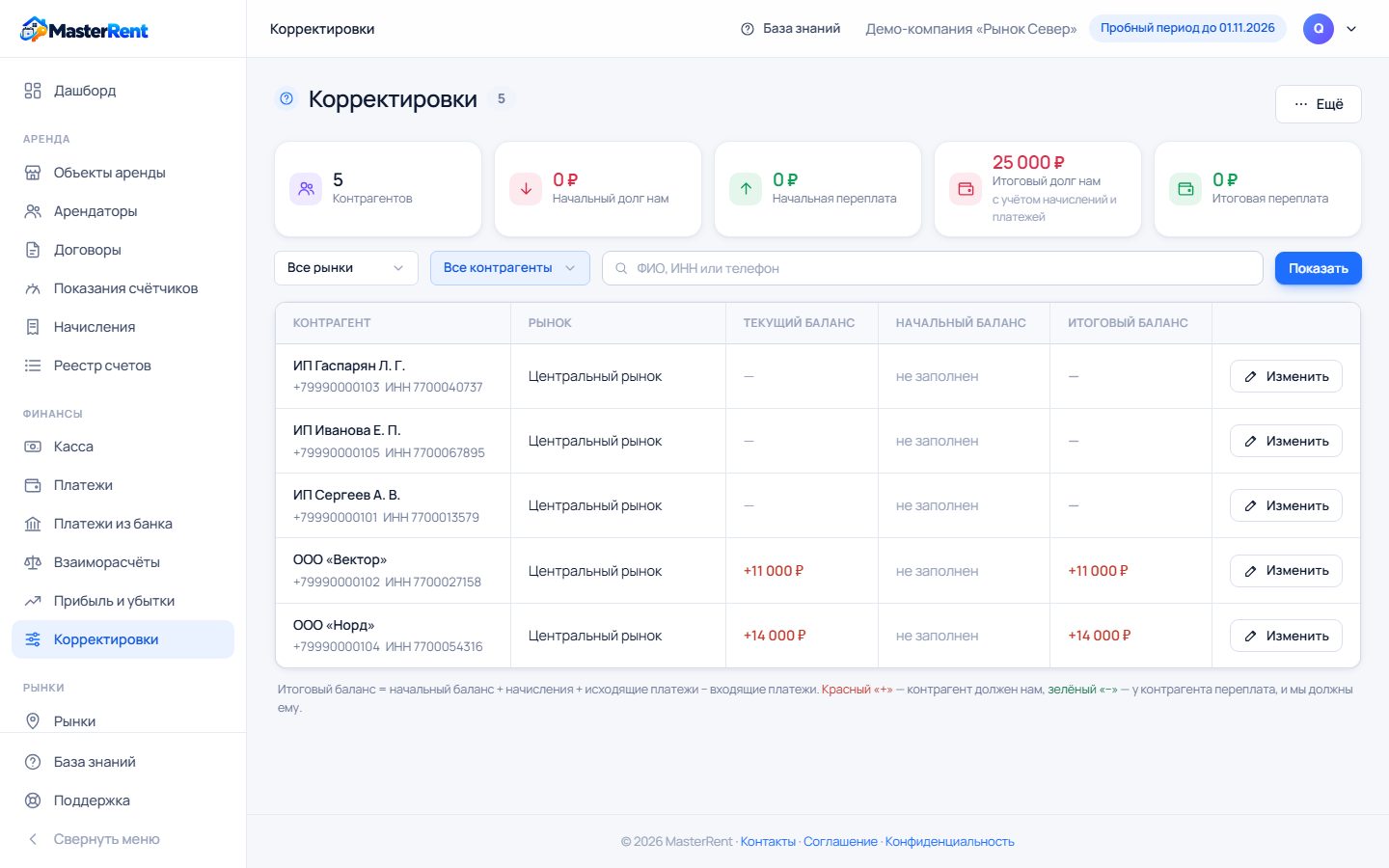1389x868 pixels.
Task: Click the Платежи wallet icon
Action: coord(33,485)
